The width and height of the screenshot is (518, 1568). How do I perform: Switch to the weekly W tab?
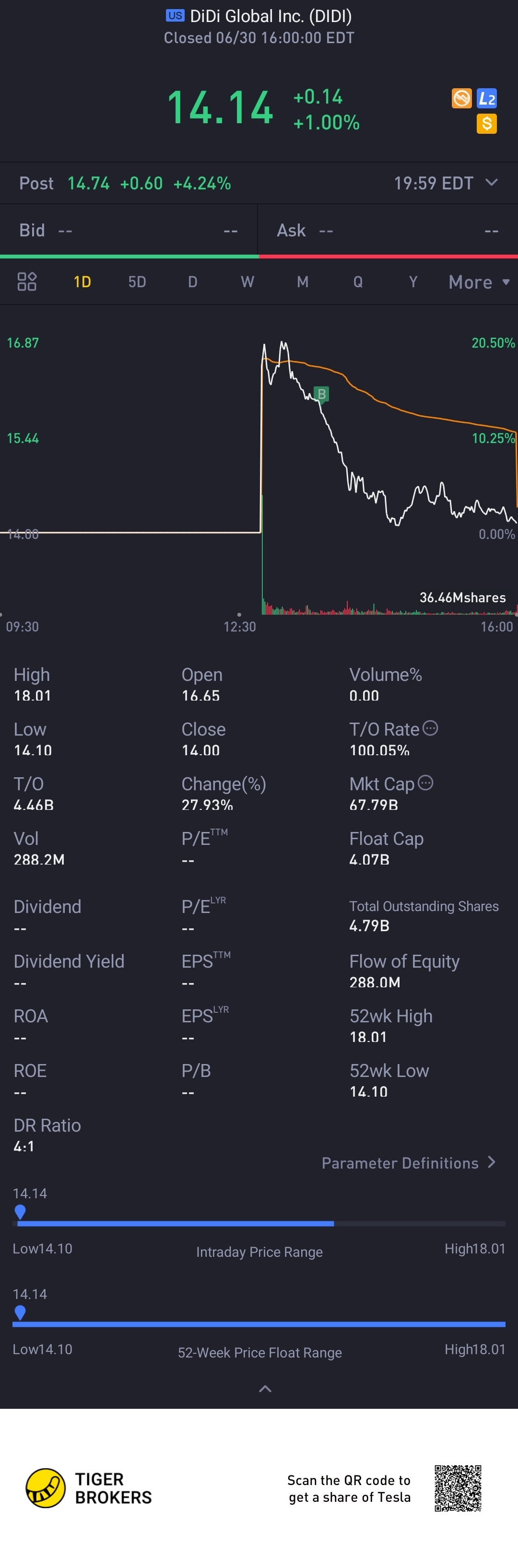(x=247, y=282)
